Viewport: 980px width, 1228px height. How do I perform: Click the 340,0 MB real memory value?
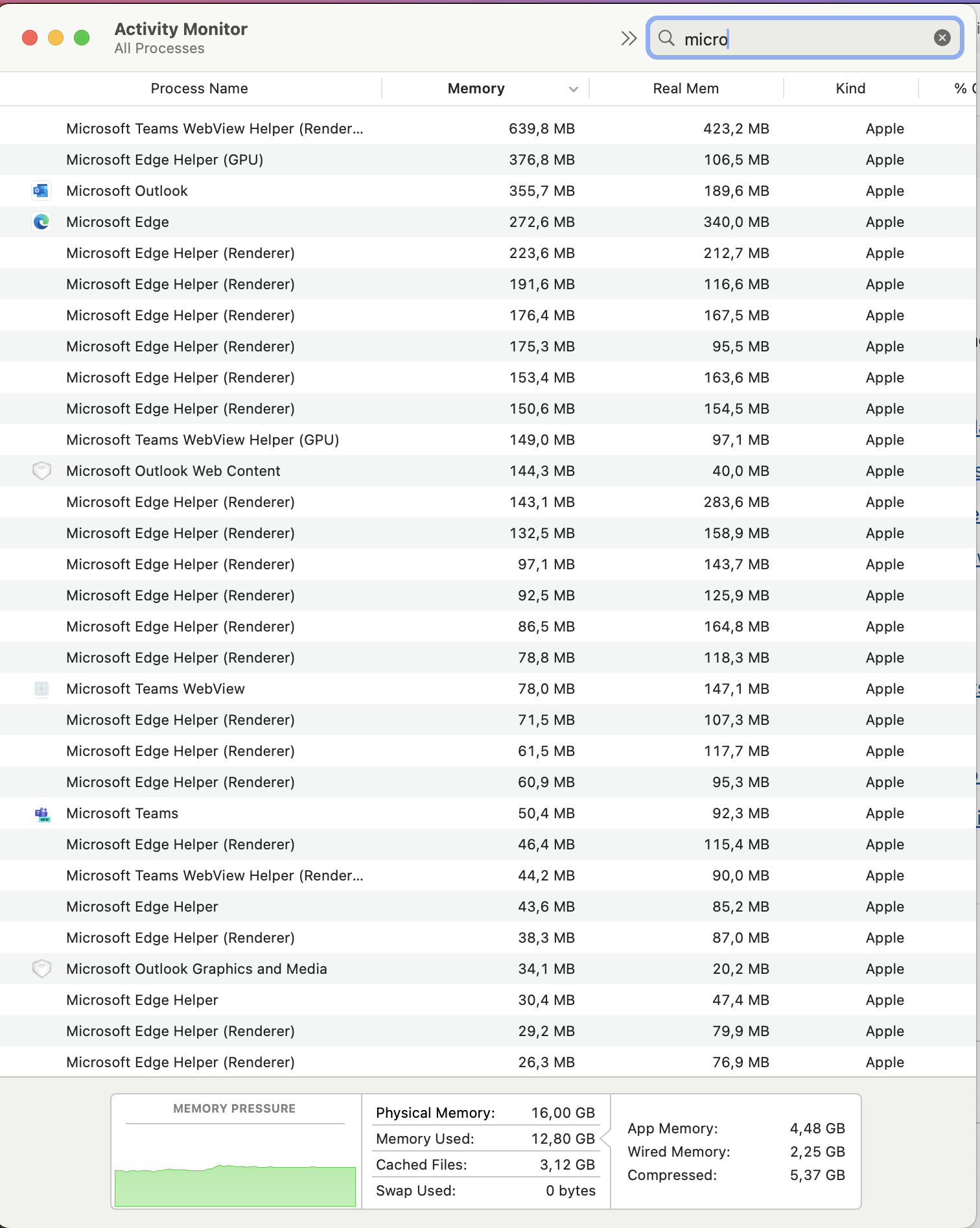point(736,222)
